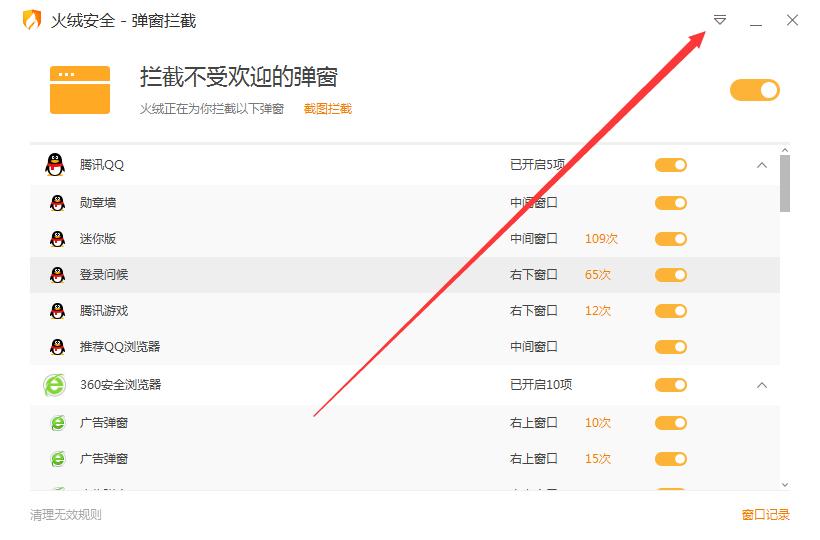Viewport: 820px width, 540px height.
Task: Click the Tencent QQ penguin icon
Action: click(x=55, y=165)
